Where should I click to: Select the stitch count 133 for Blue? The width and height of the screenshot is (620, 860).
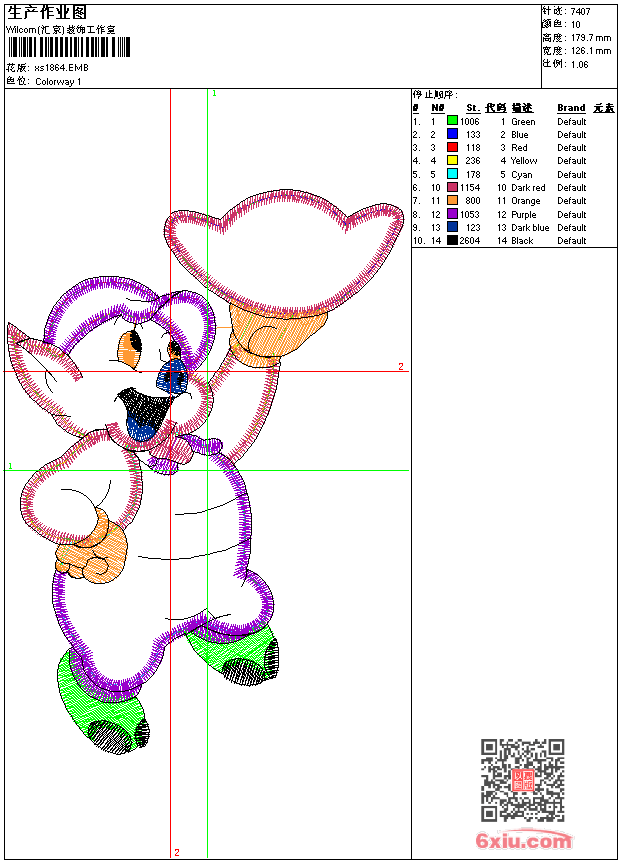pyautogui.click(x=473, y=135)
